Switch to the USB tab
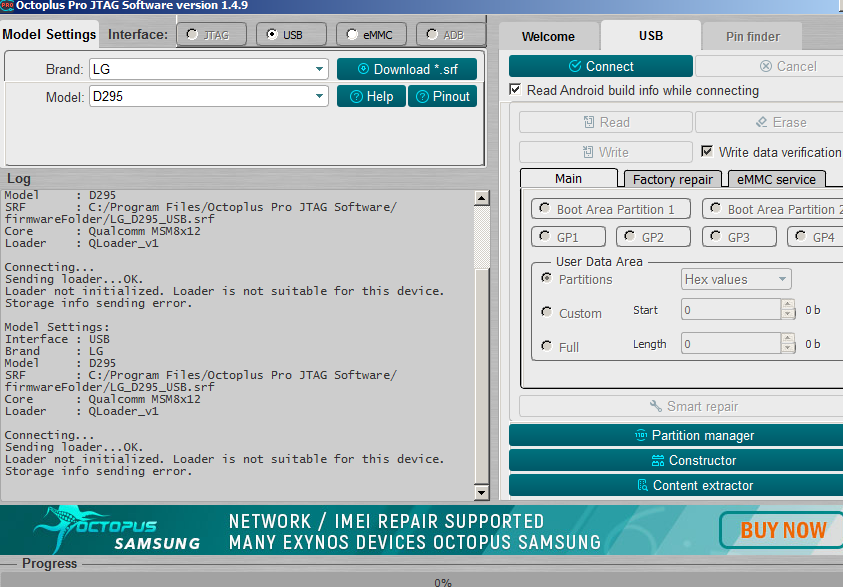Screen dimensions: 843x587 click(651, 35)
